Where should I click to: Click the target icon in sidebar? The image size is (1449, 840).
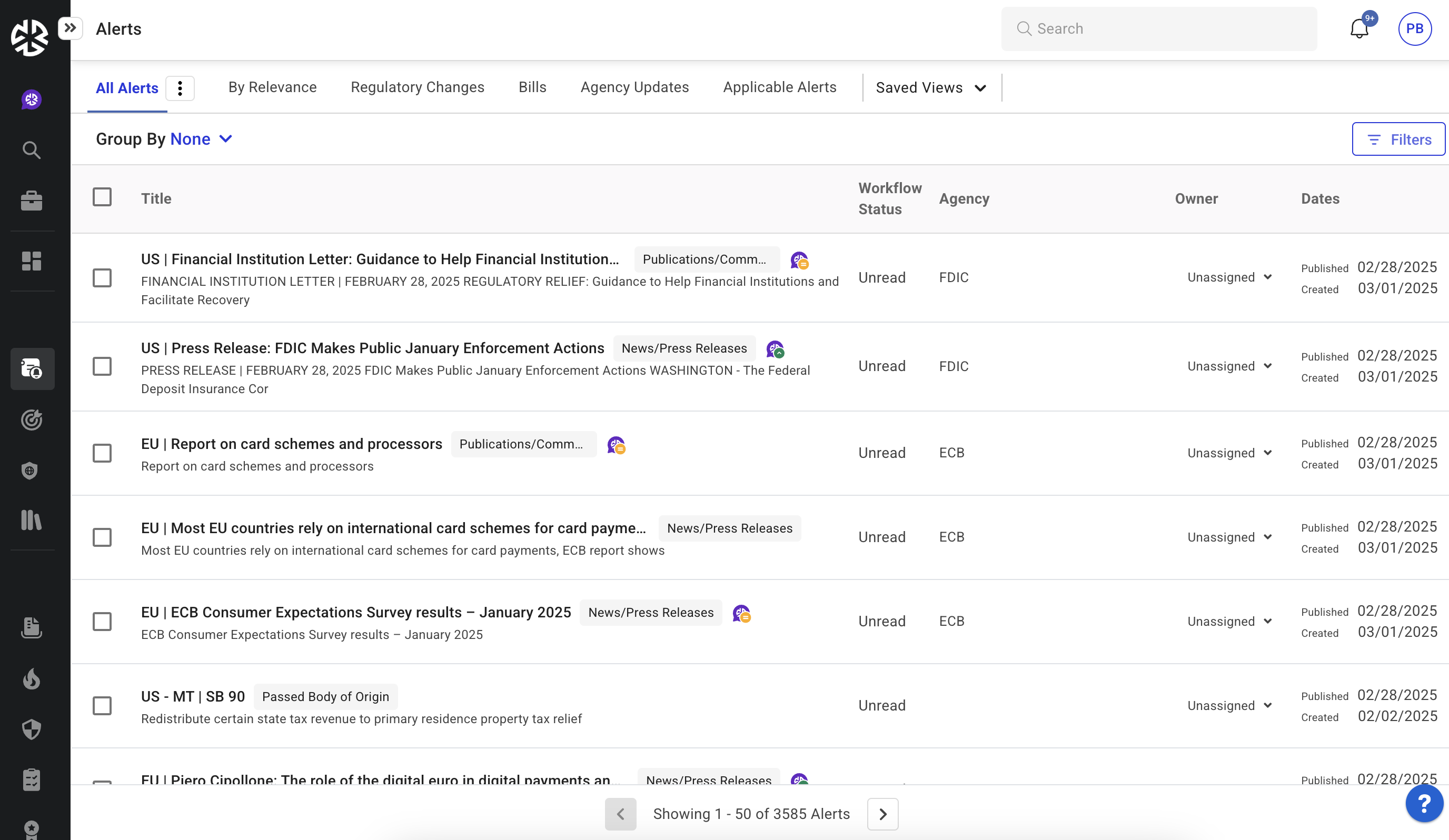click(x=32, y=419)
